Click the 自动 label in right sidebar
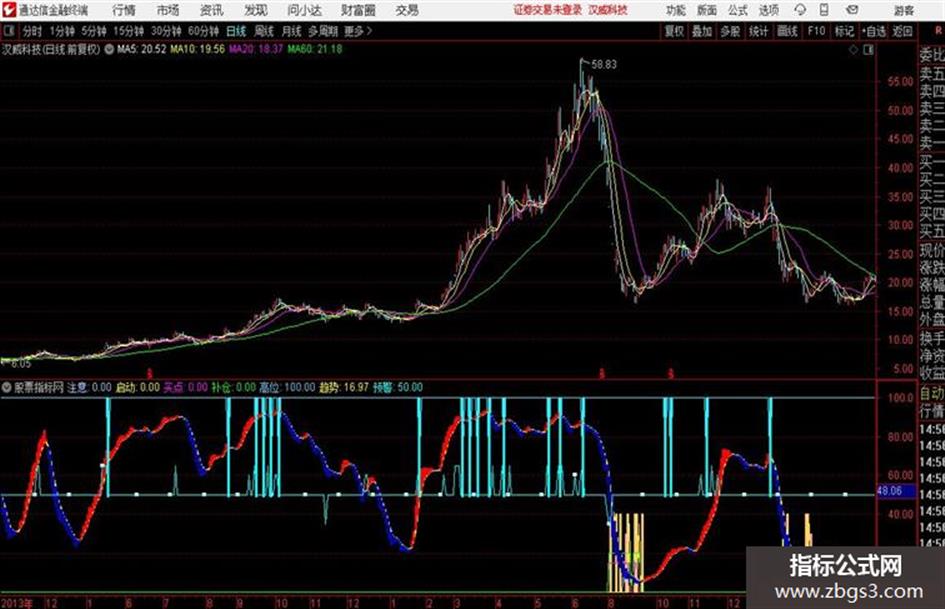 tap(932, 394)
